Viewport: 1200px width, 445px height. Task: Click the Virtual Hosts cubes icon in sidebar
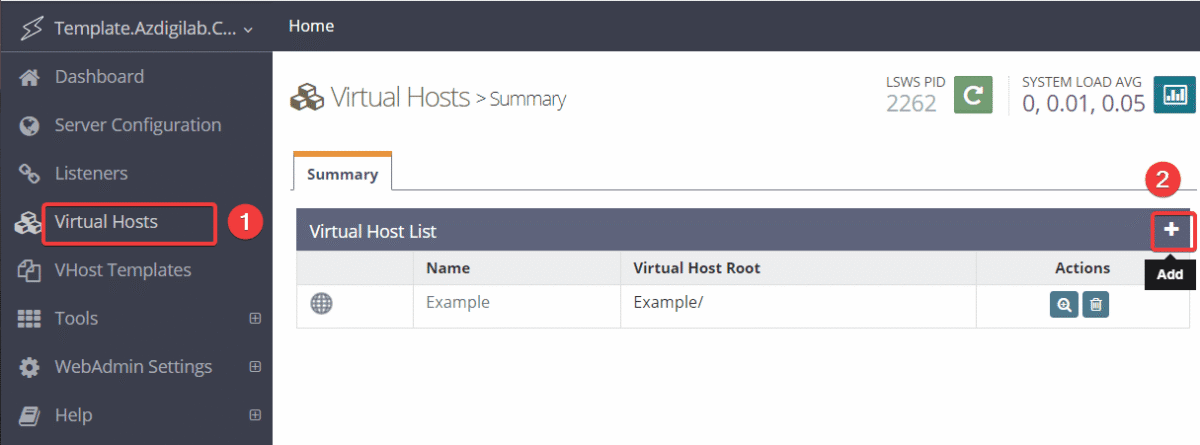pyautogui.click(x=26, y=223)
